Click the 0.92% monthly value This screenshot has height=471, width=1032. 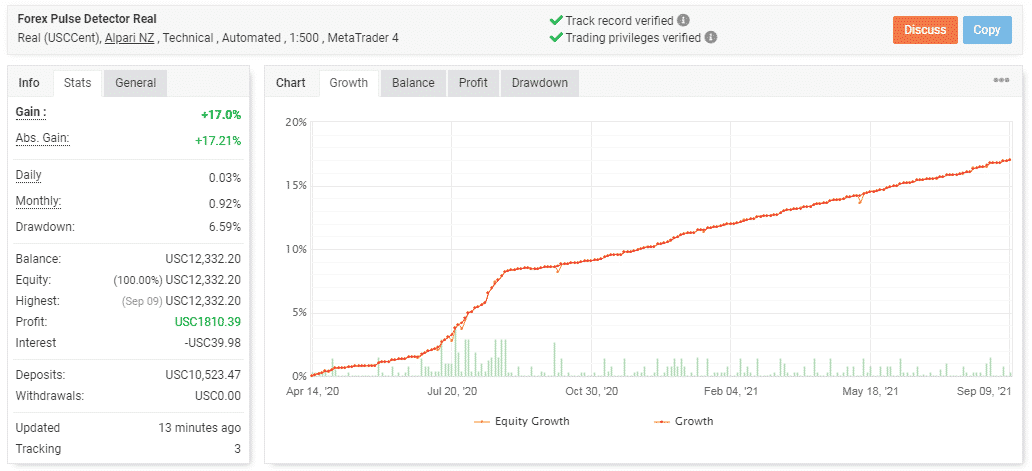coord(226,203)
